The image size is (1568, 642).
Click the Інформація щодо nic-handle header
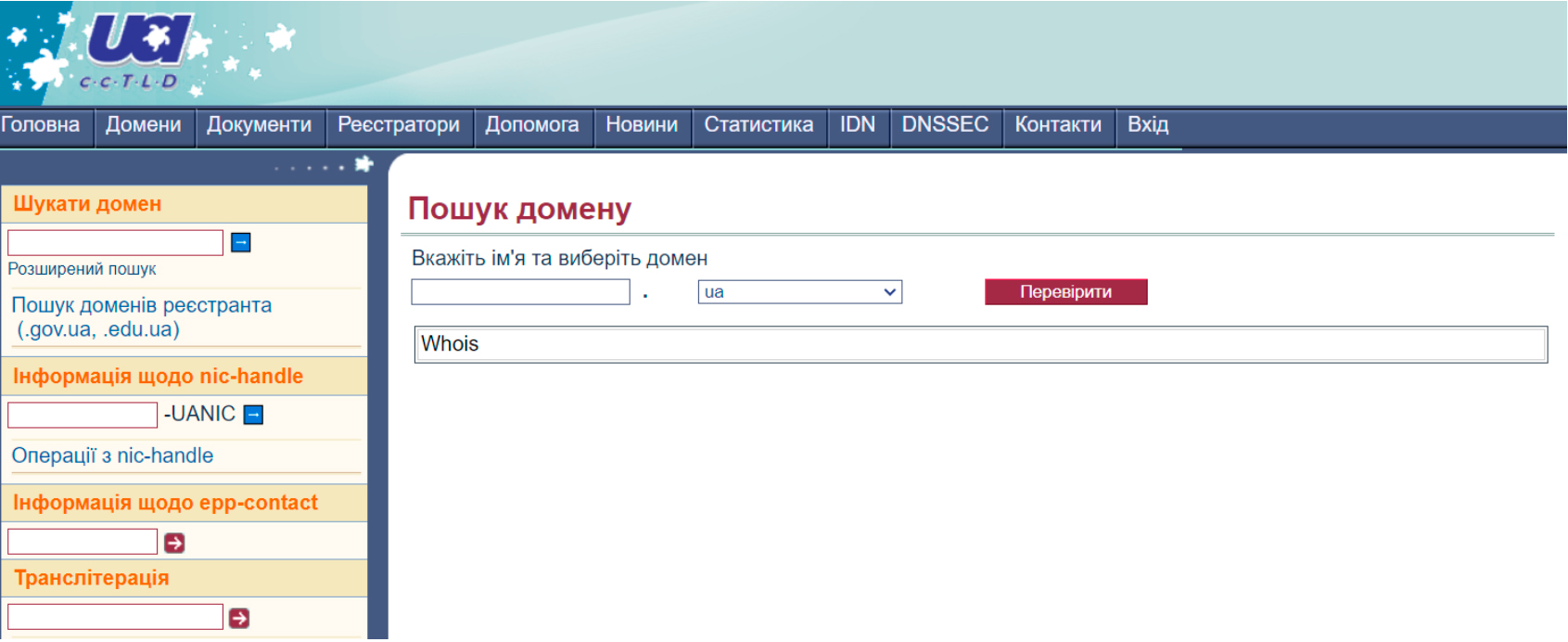185,377
